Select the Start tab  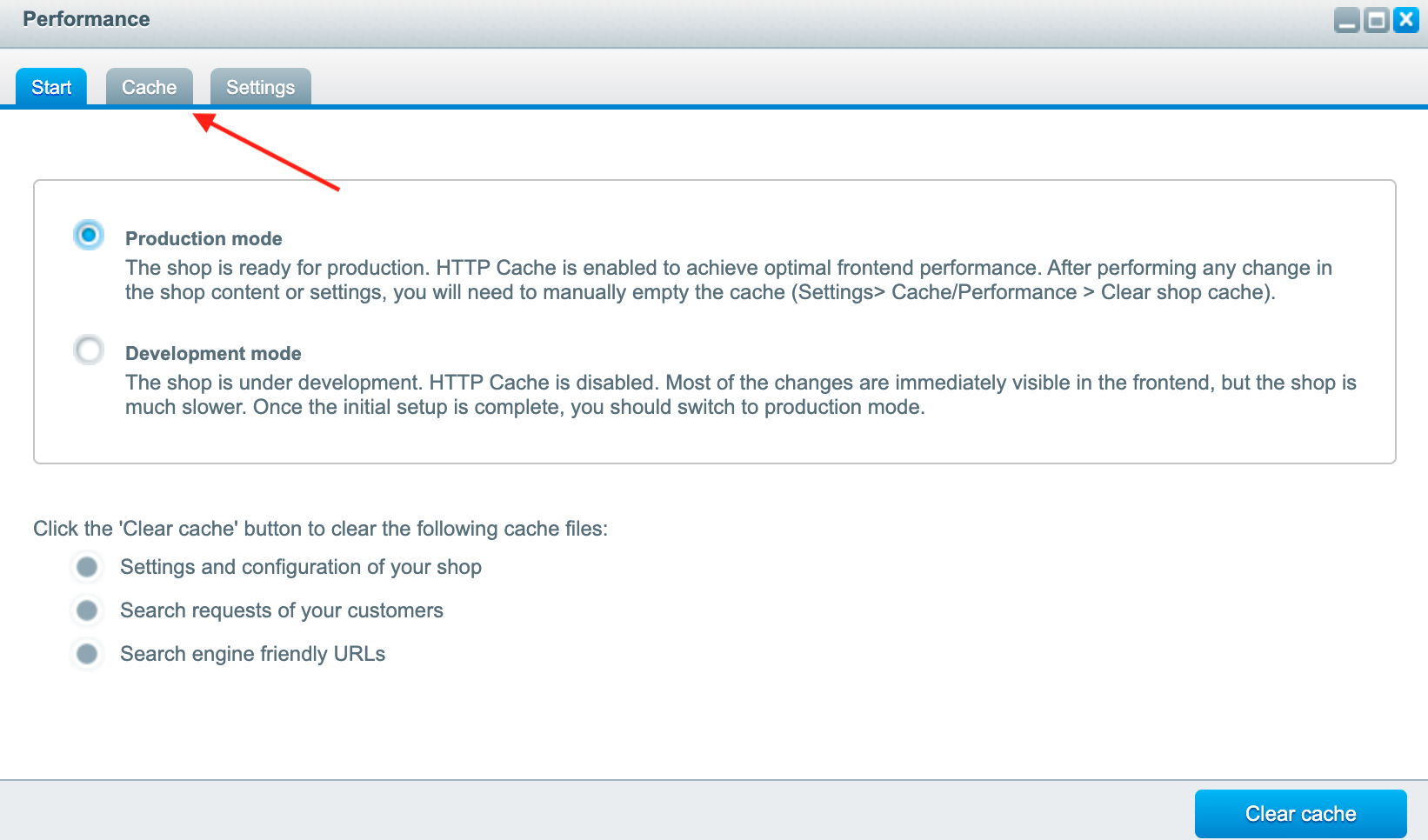click(x=51, y=87)
